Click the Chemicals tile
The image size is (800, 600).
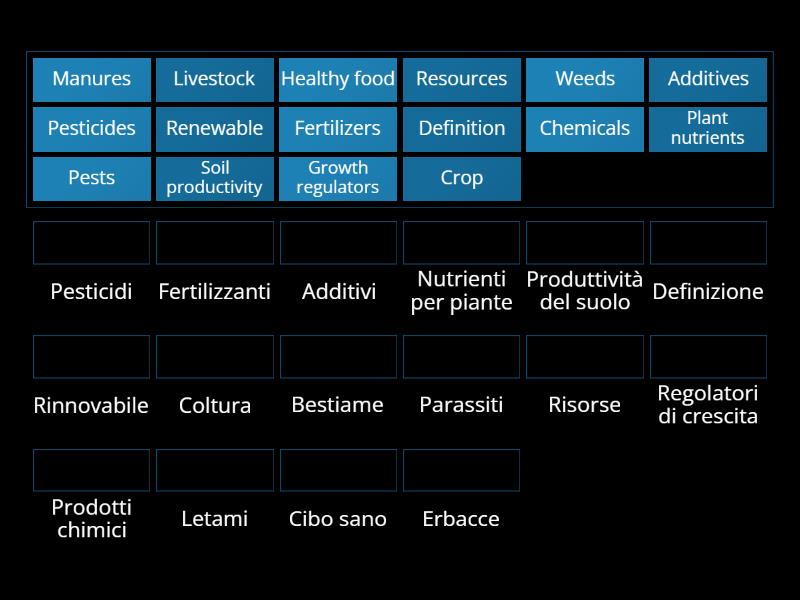coord(584,129)
